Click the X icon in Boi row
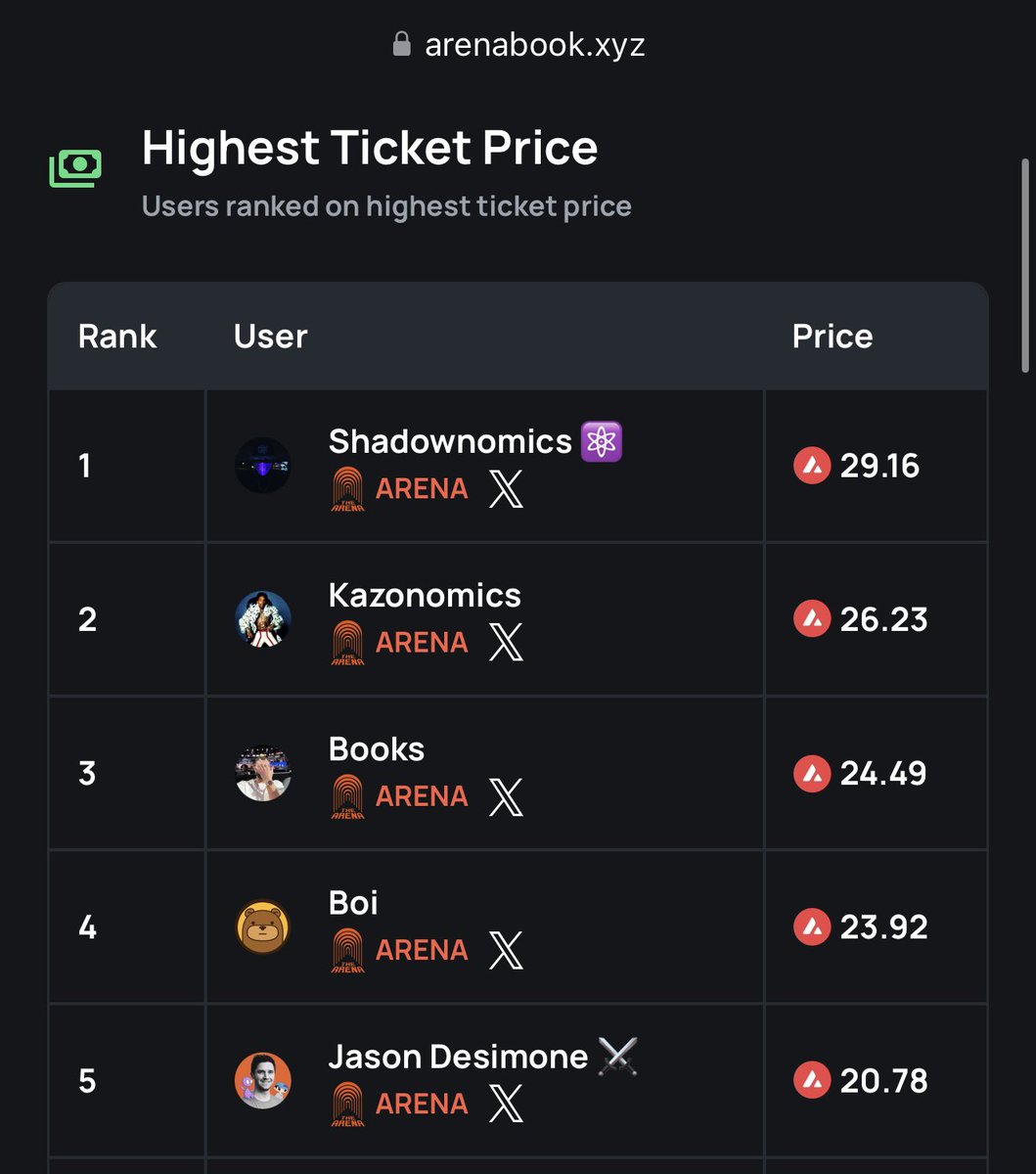Screen dimensions: 1036x1174 click(506, 949)
